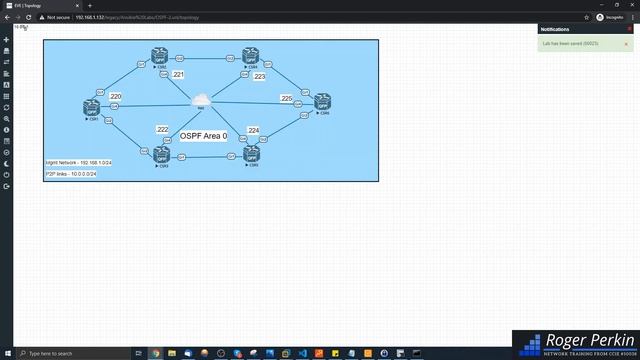Click the .220 address label
640x360 pixels.
tap(116, 96)
